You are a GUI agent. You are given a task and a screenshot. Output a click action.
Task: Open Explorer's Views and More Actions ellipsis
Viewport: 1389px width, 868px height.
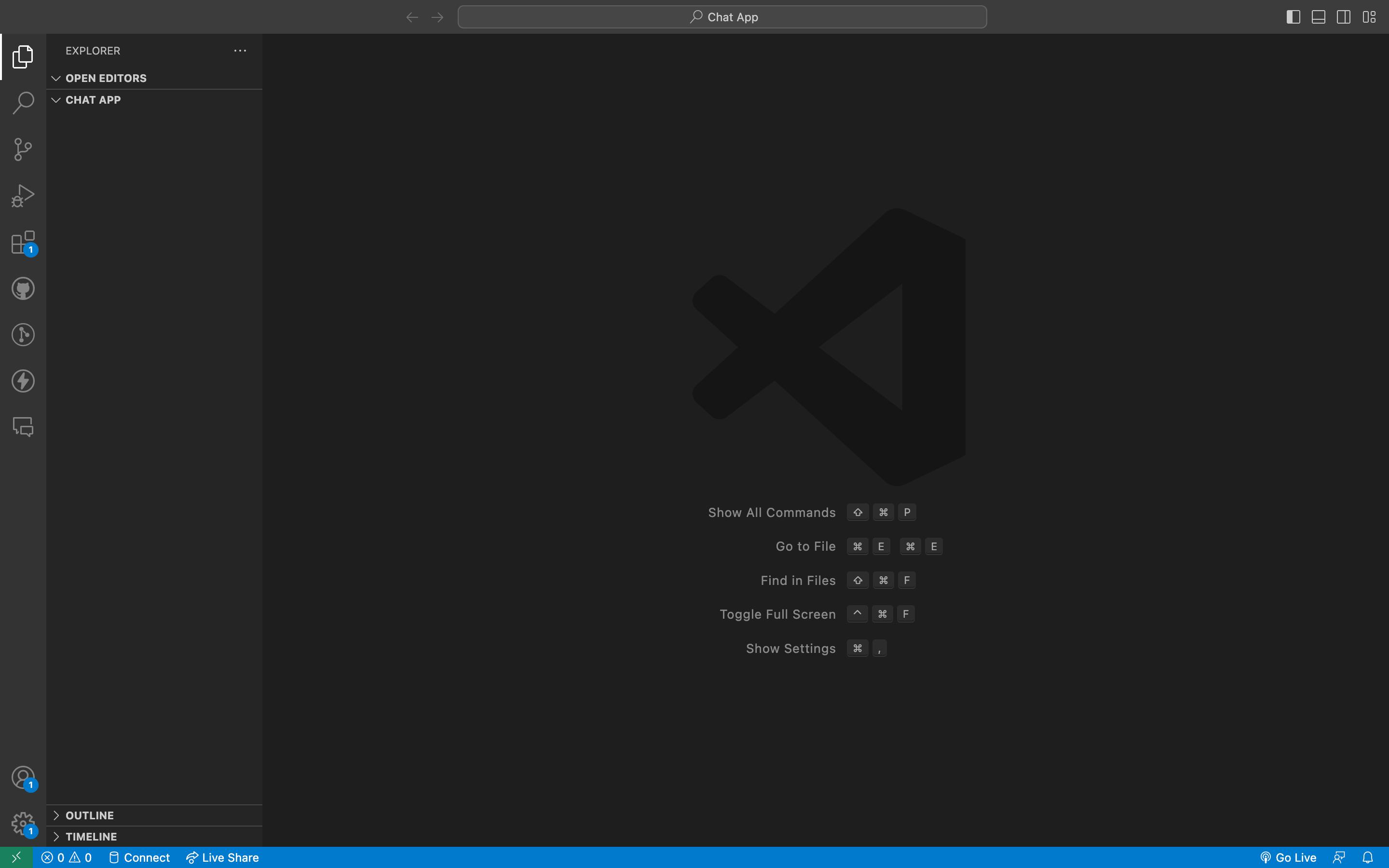[x=240, y=51]
